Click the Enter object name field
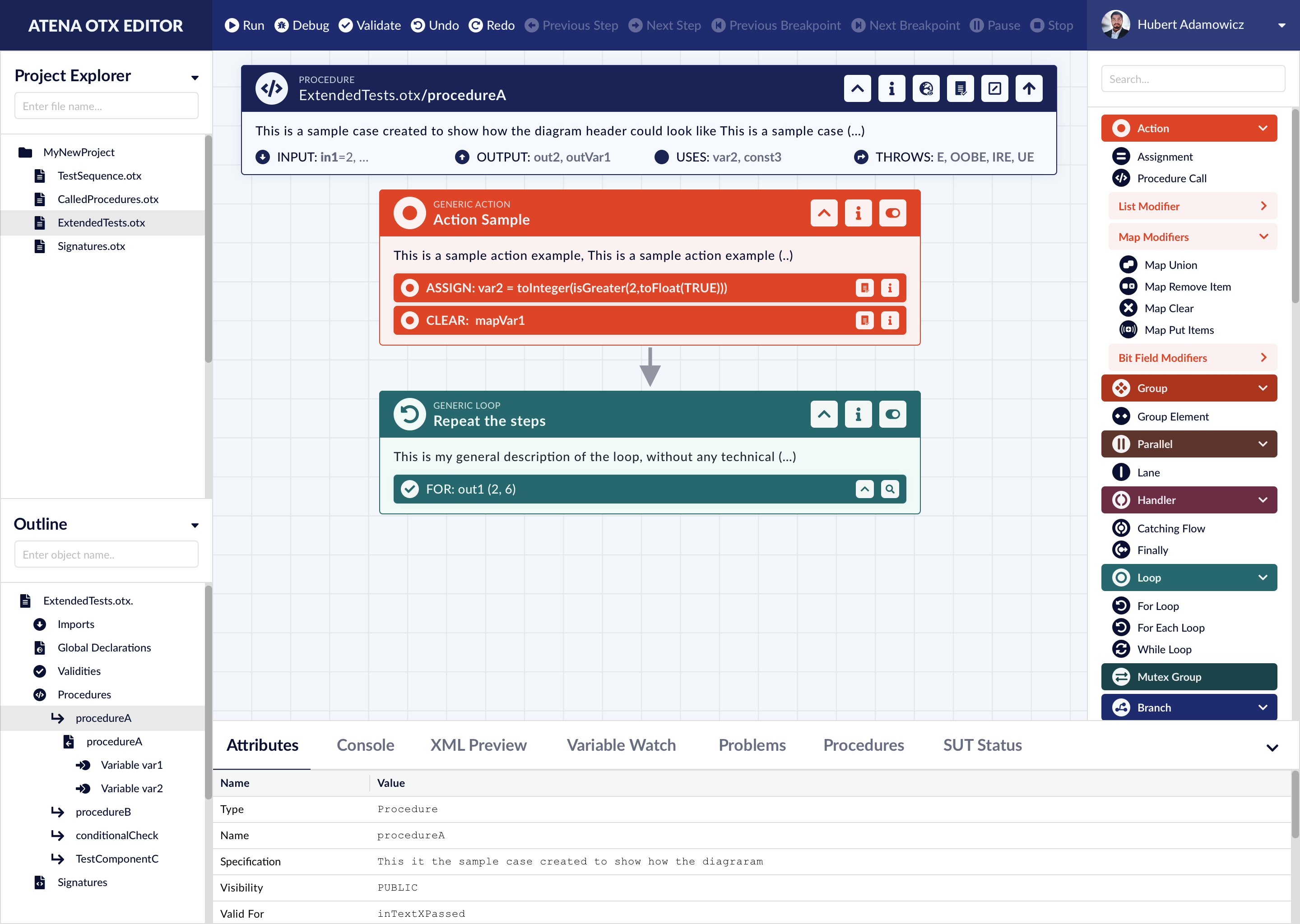This screenshot has width=1300, height=924. 107,554
